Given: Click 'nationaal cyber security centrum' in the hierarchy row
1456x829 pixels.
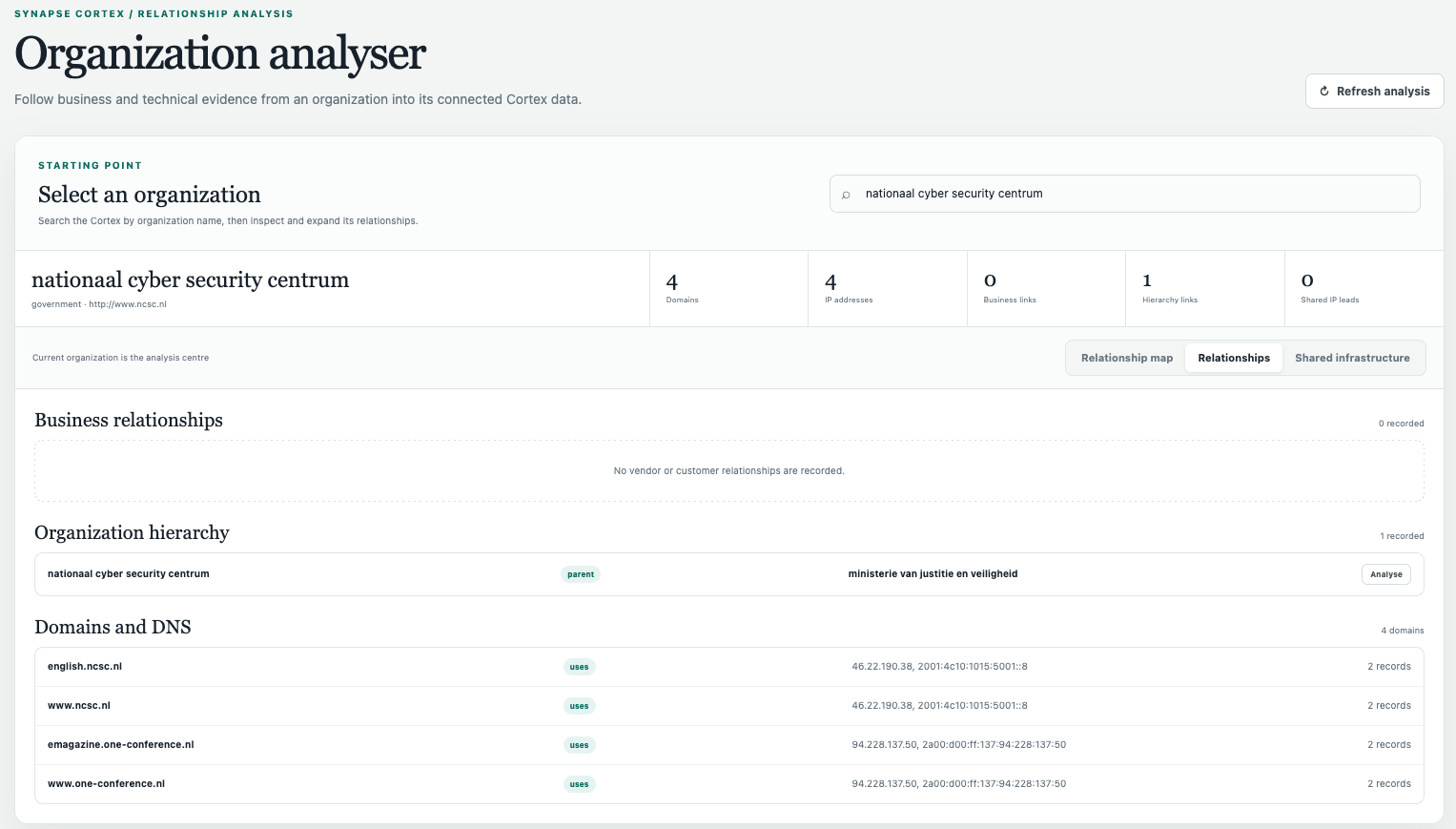Looking at the screenshot, I should click(129, 574).
